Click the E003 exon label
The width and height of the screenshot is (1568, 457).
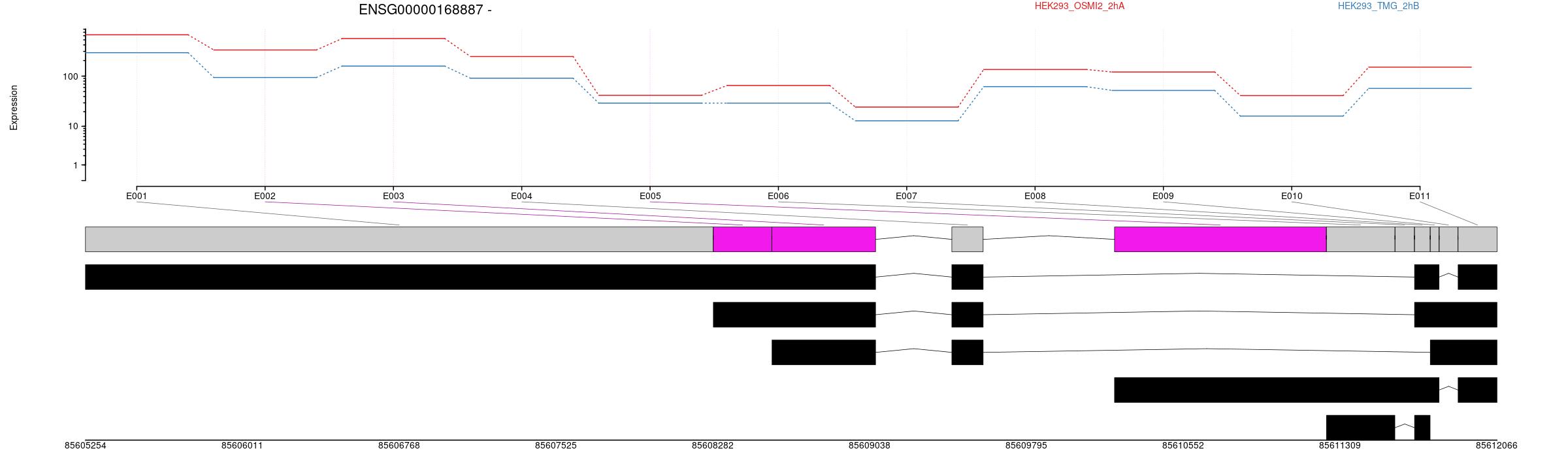pos(393,196)
